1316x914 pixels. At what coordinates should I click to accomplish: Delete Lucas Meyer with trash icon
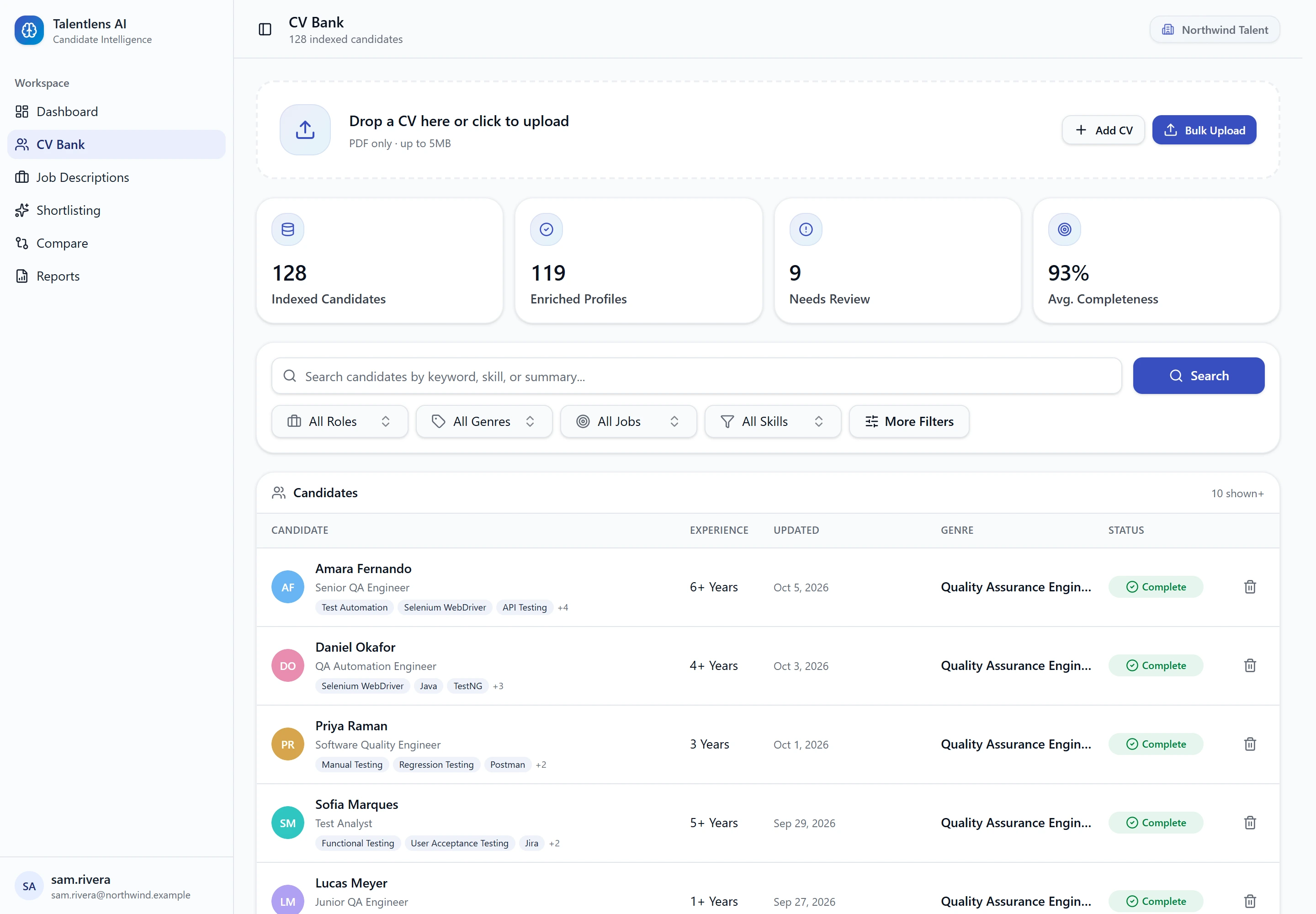click(1250, 901)
